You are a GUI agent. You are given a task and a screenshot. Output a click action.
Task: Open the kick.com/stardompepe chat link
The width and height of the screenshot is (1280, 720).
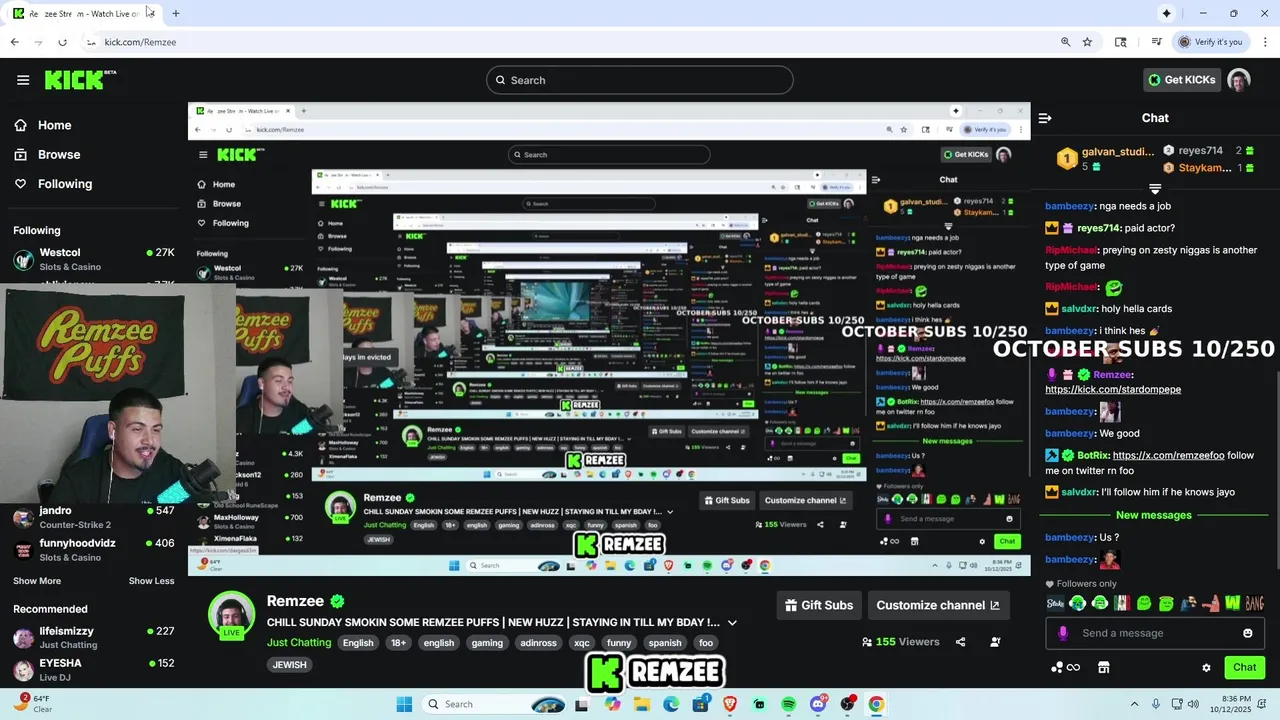pos(1113,389)
